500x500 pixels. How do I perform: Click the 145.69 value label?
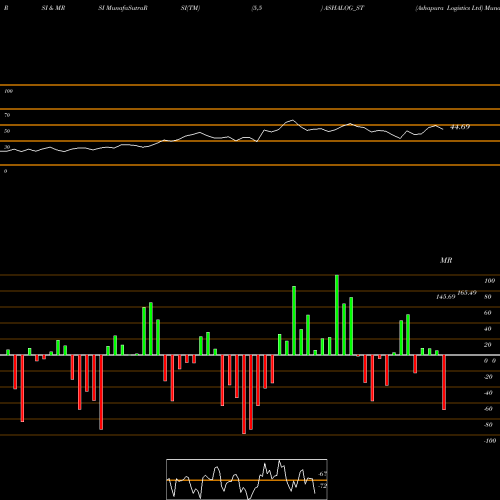(446, 297)
